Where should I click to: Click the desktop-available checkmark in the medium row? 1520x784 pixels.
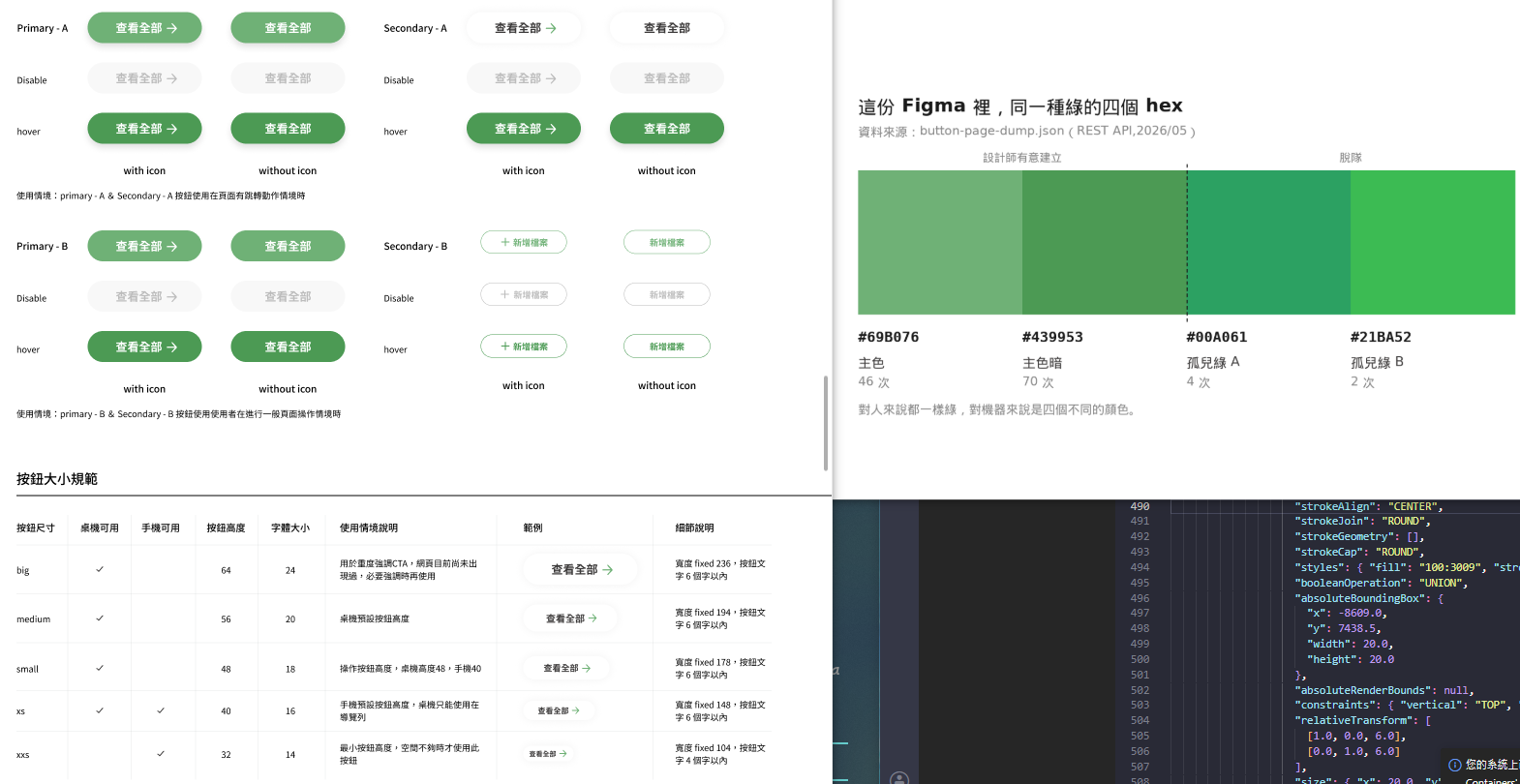tap(100, 618)
